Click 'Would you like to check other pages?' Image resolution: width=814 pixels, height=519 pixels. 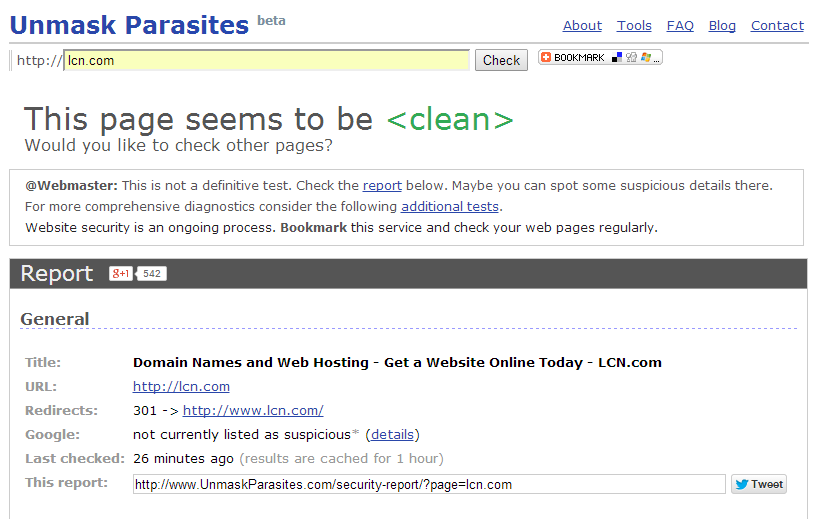tap(179, 145)
